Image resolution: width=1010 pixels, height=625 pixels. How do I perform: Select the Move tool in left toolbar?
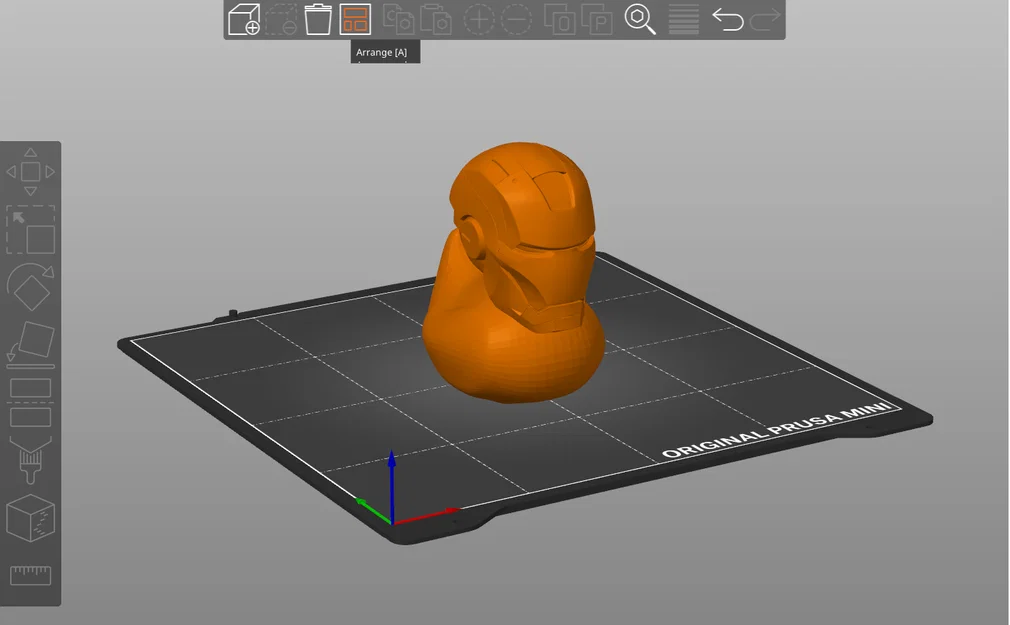[x=30, y=171]
